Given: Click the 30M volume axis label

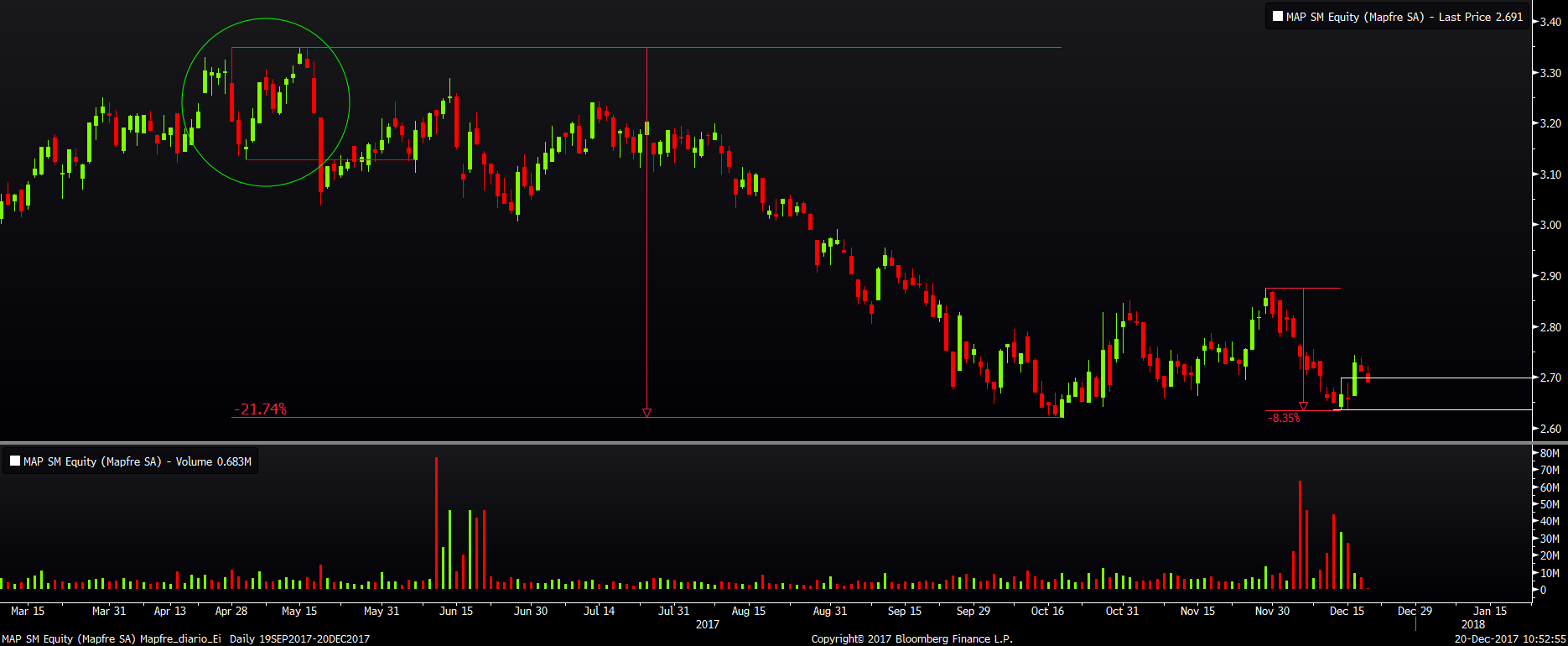Looking at the screenshot, I should pos(1550,539).
